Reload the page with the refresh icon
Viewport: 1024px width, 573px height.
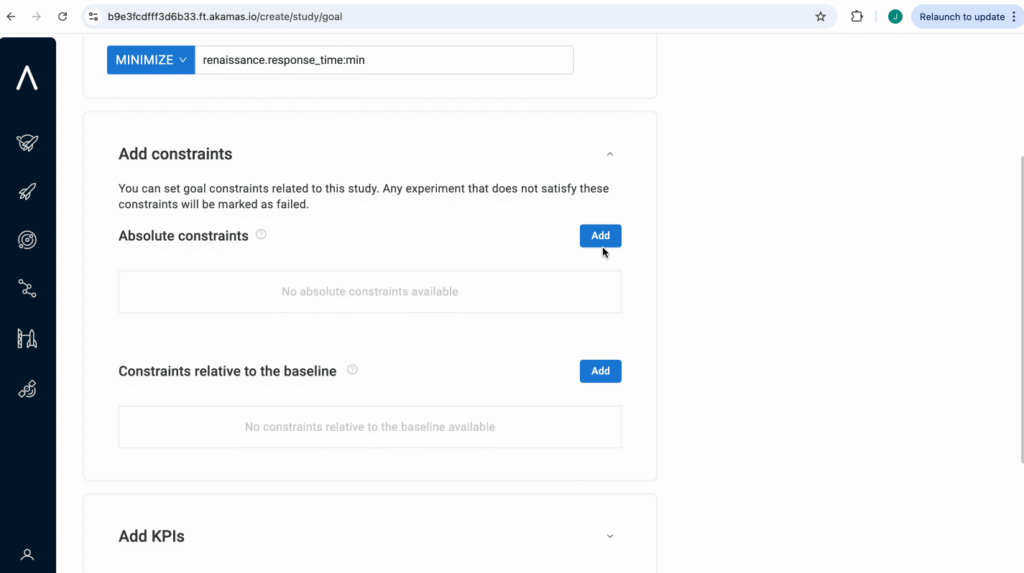[62, 16]
